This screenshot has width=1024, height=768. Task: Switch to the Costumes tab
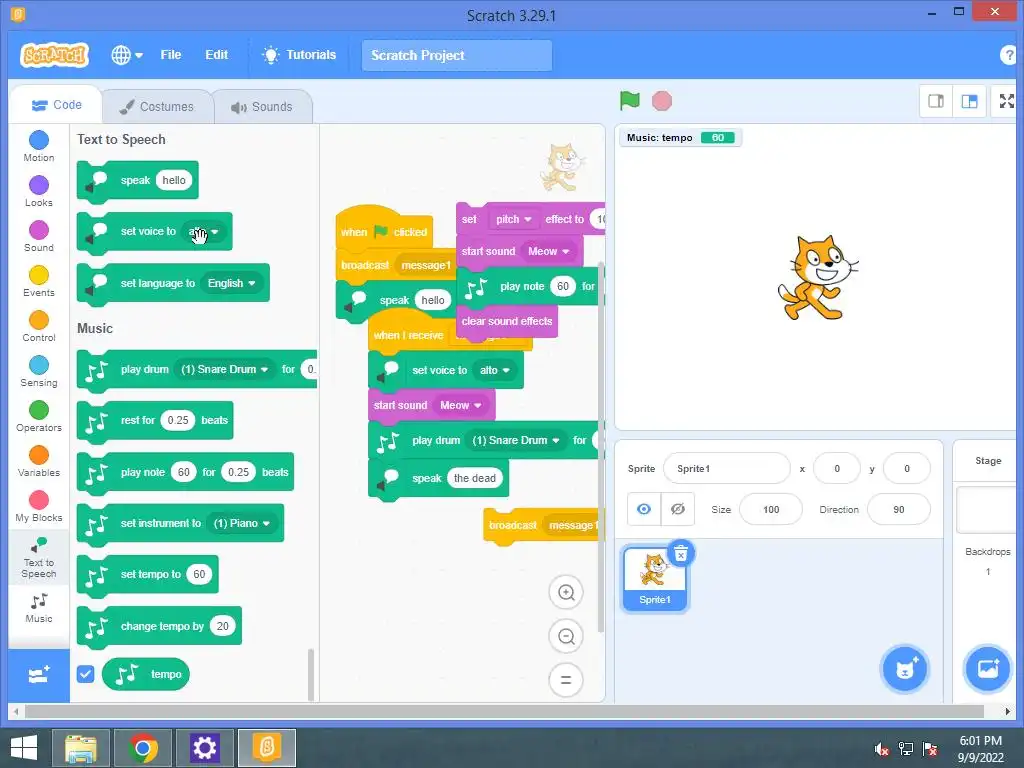pos(157,106)
